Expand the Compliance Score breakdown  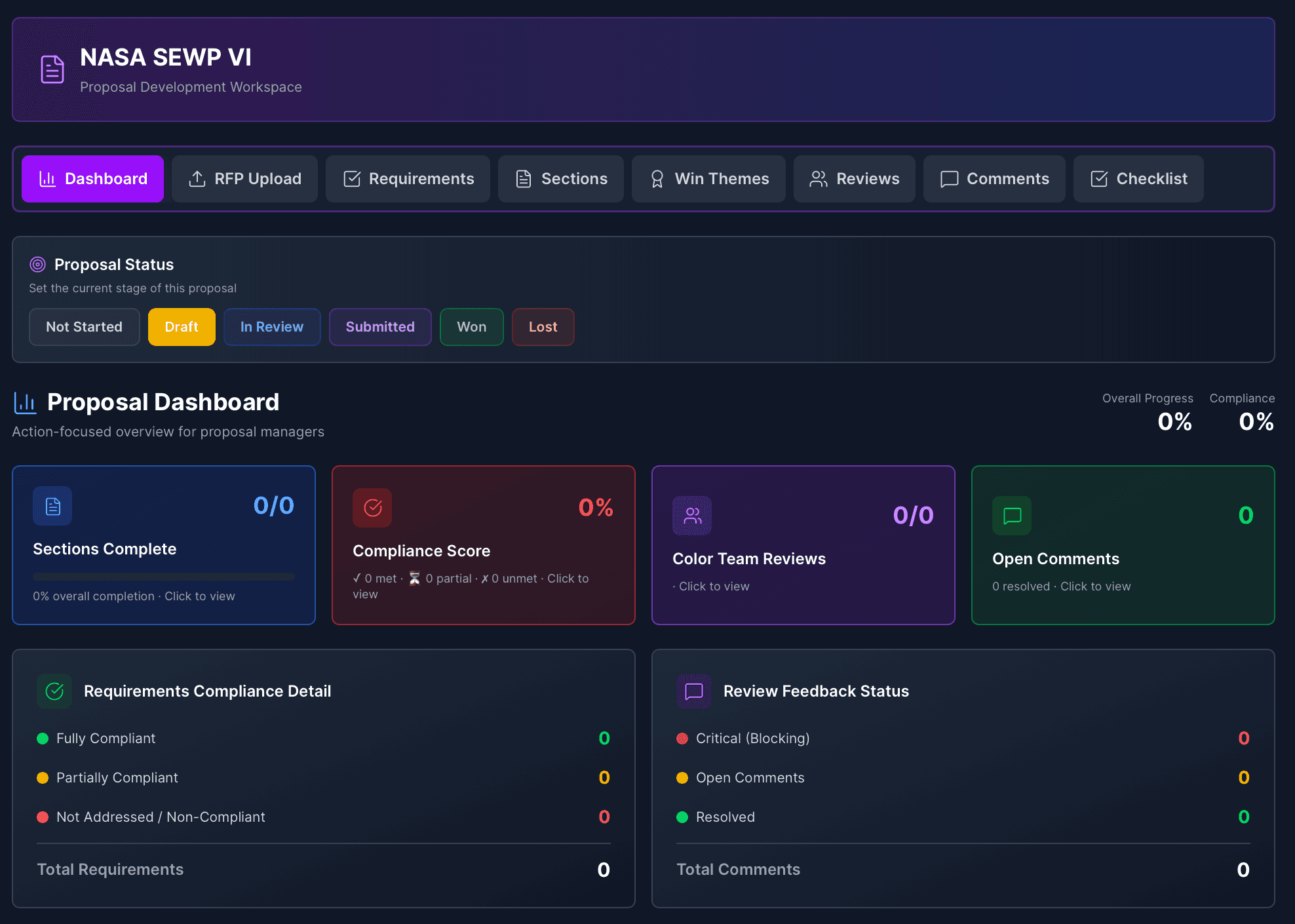pyautogui.click(x=483, y=545)
